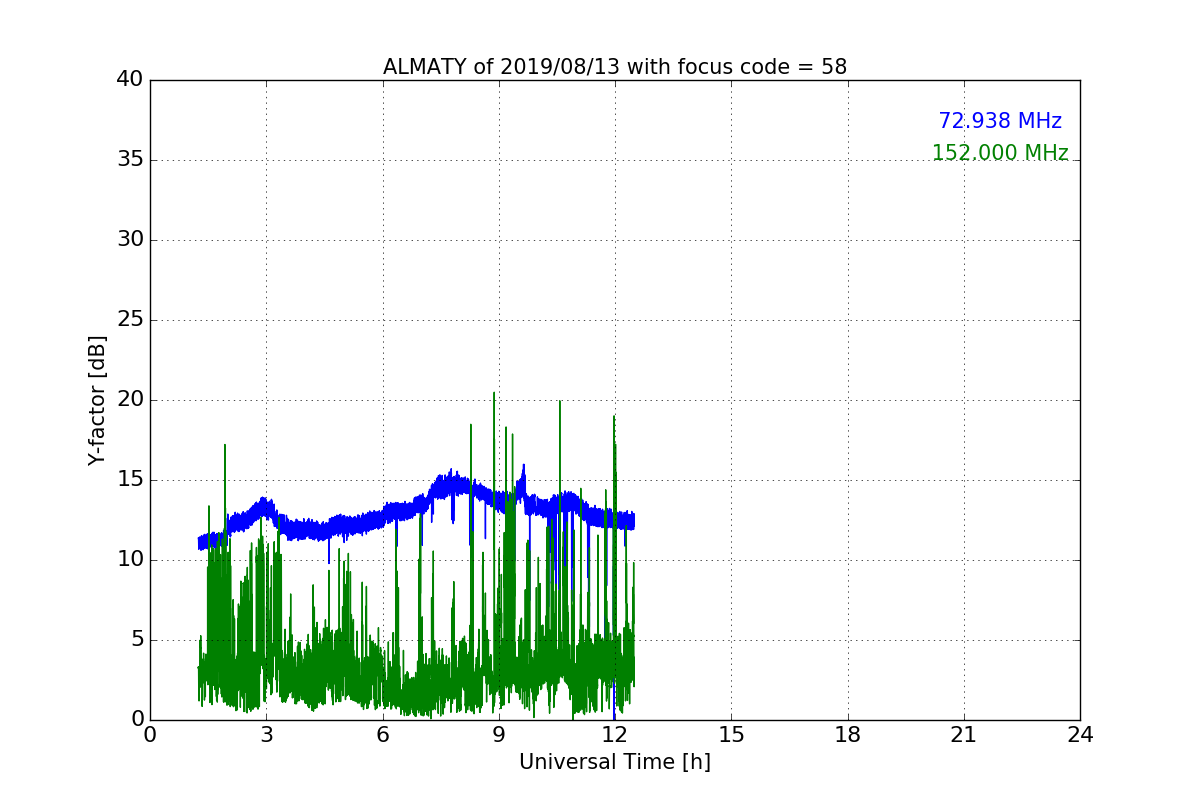Click y-axis tick label 15
1200x800 pixels.
coord(130,480)
